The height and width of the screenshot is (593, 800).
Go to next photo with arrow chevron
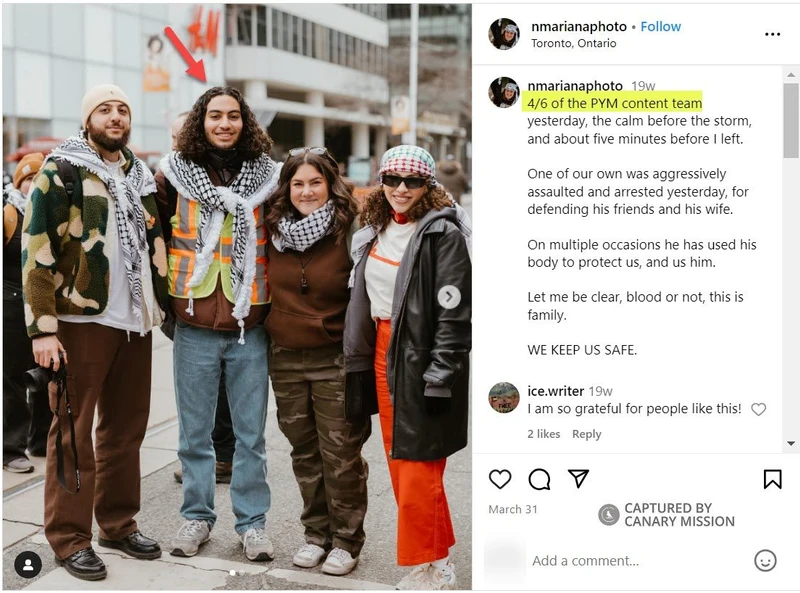[x=449, y=296]
